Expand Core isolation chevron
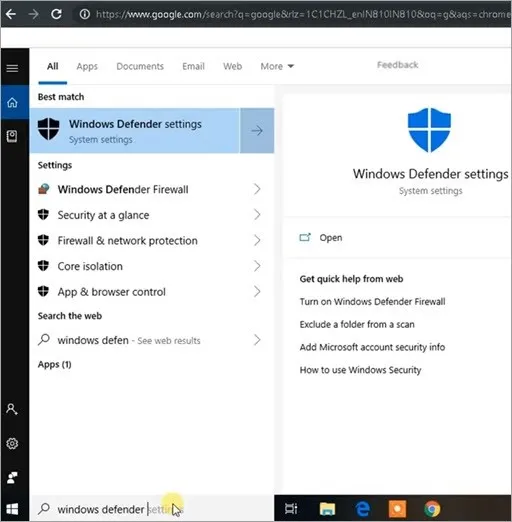This screenshot has width=512, height=522. [x=257, y=266]
